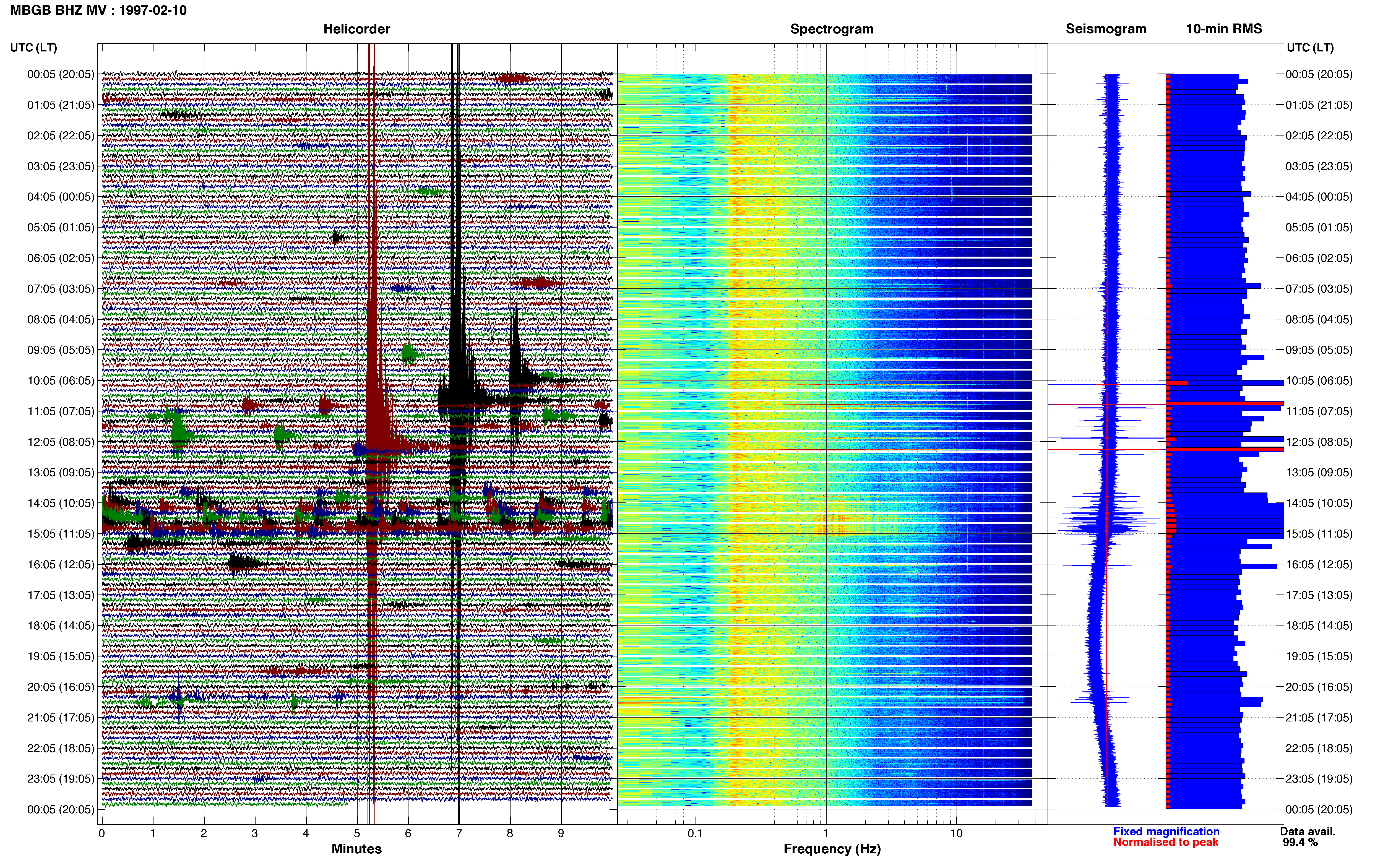Click left time label '01:05 (21:05)'
This screenshot has width=1388, height=868.
[60, 105]
